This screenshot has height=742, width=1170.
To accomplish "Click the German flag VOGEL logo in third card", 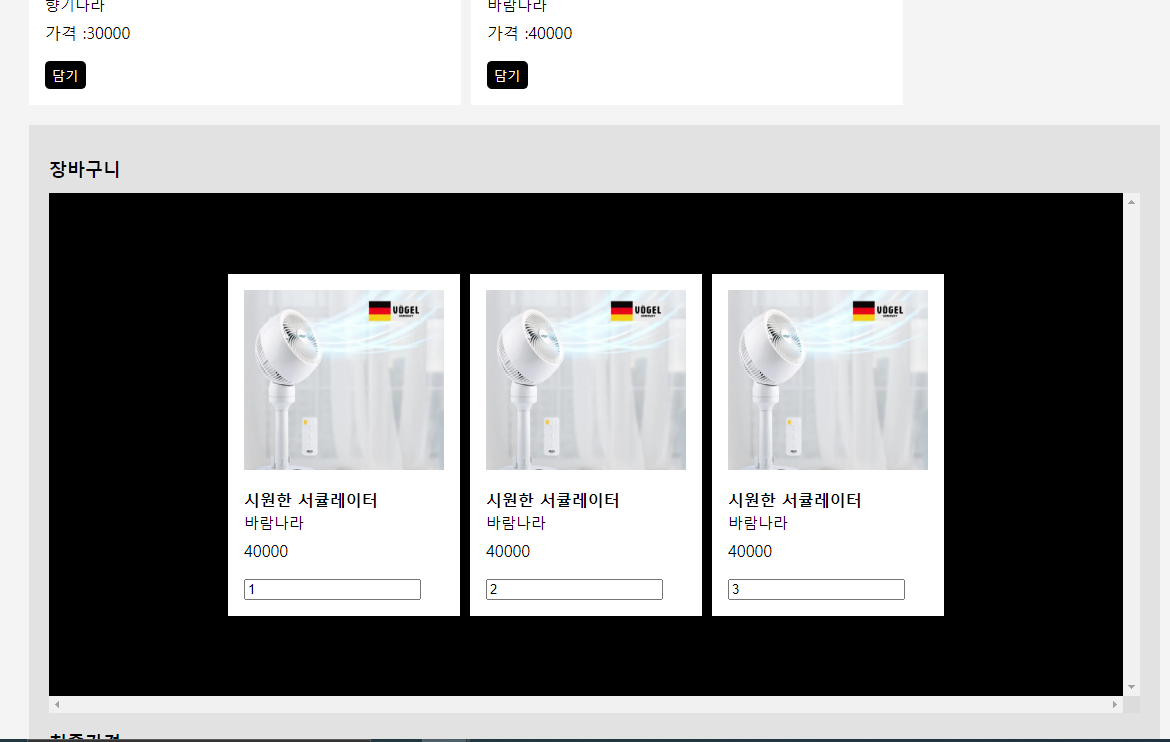I will (878, 311).
